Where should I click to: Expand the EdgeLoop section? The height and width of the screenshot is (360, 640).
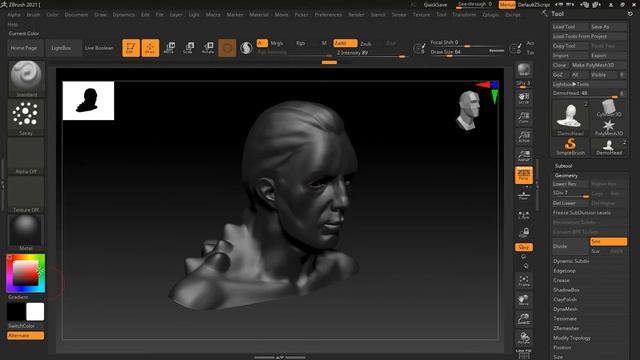pos(564,271)
